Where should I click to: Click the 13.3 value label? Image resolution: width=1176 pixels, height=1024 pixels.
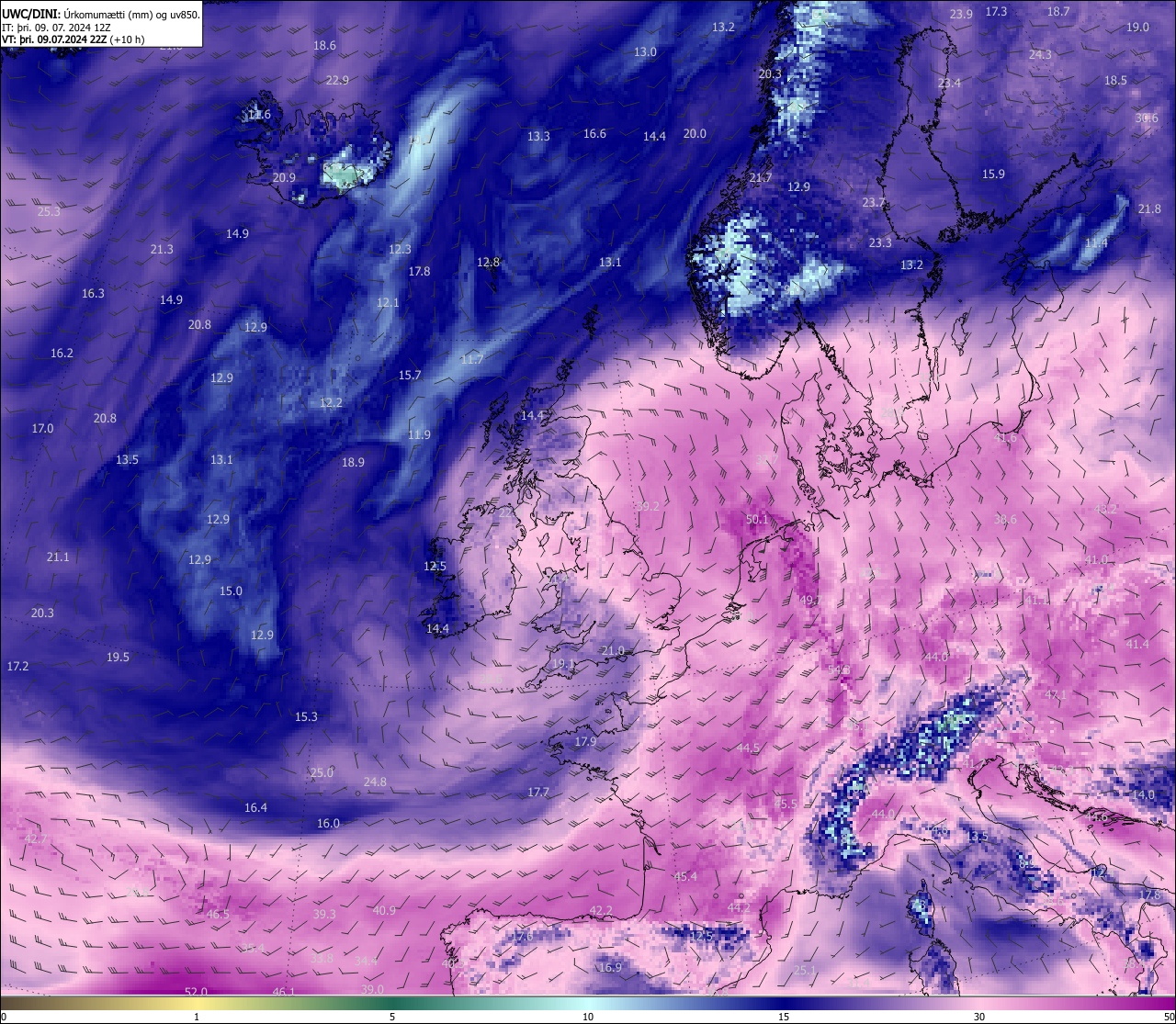click(538, 137)
